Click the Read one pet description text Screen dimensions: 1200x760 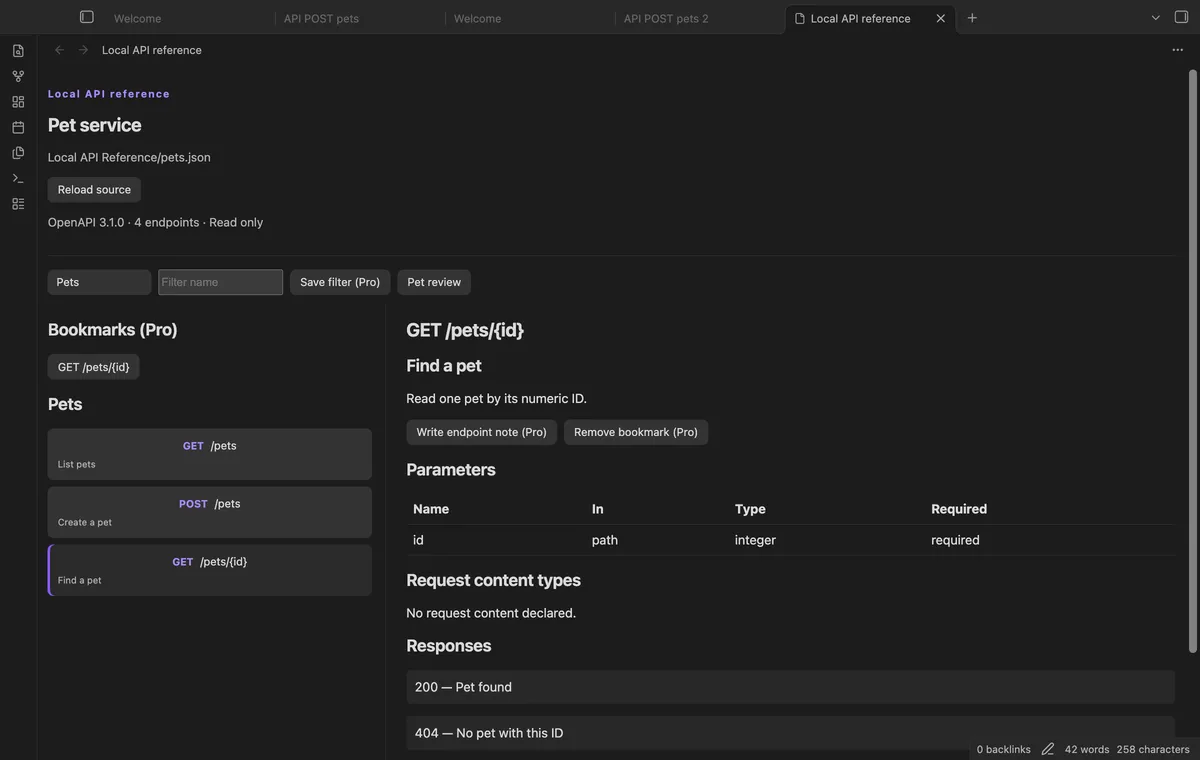tap(497, 398)
